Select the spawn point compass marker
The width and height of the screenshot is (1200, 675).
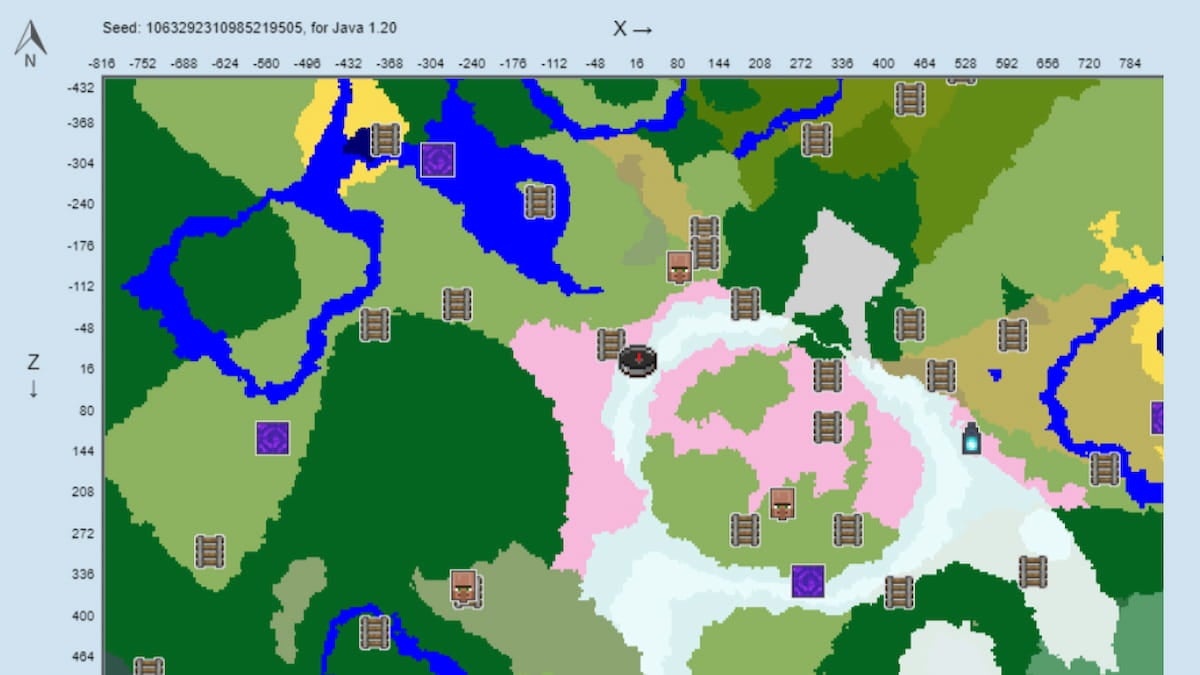pos(637,360)
